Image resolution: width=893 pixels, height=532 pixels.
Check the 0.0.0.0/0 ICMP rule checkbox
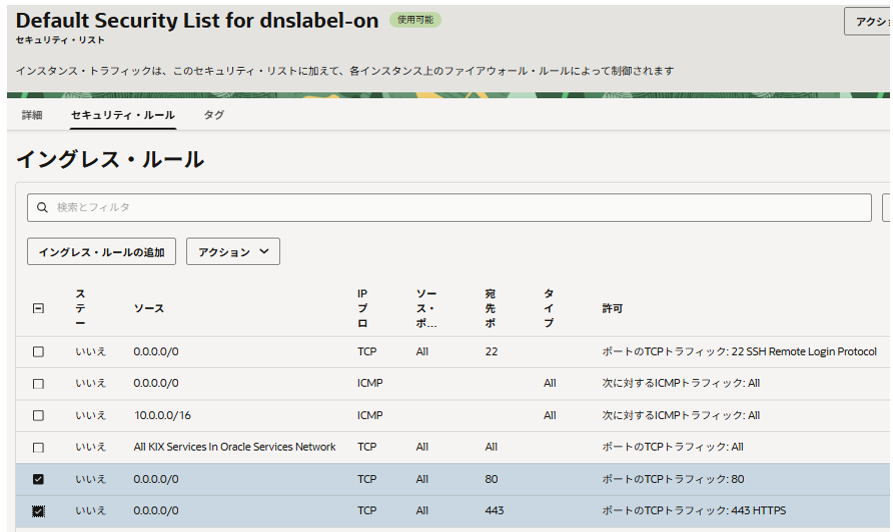coord(39,384)
